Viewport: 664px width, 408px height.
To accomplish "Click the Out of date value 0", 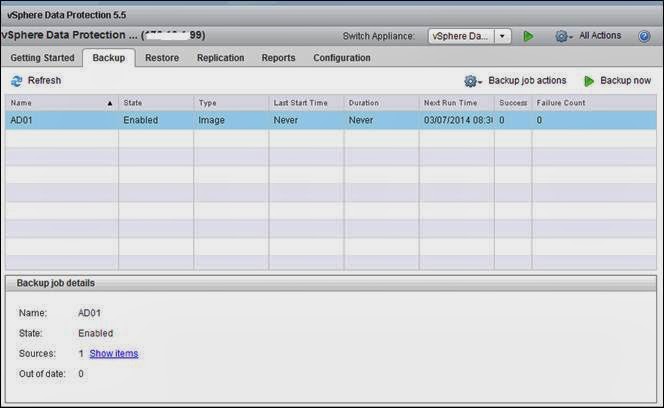I will coord(81,374).
